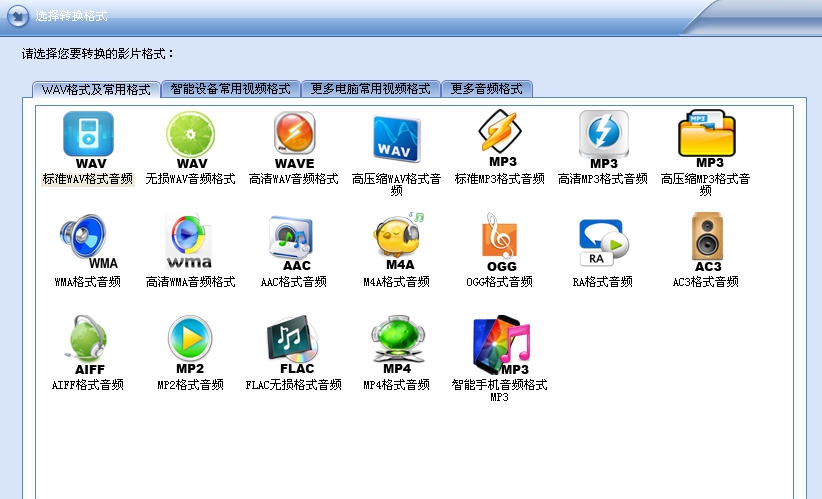Click the 智能手机音频格式 MP3 label
The image size is (822, 499).
500,390
